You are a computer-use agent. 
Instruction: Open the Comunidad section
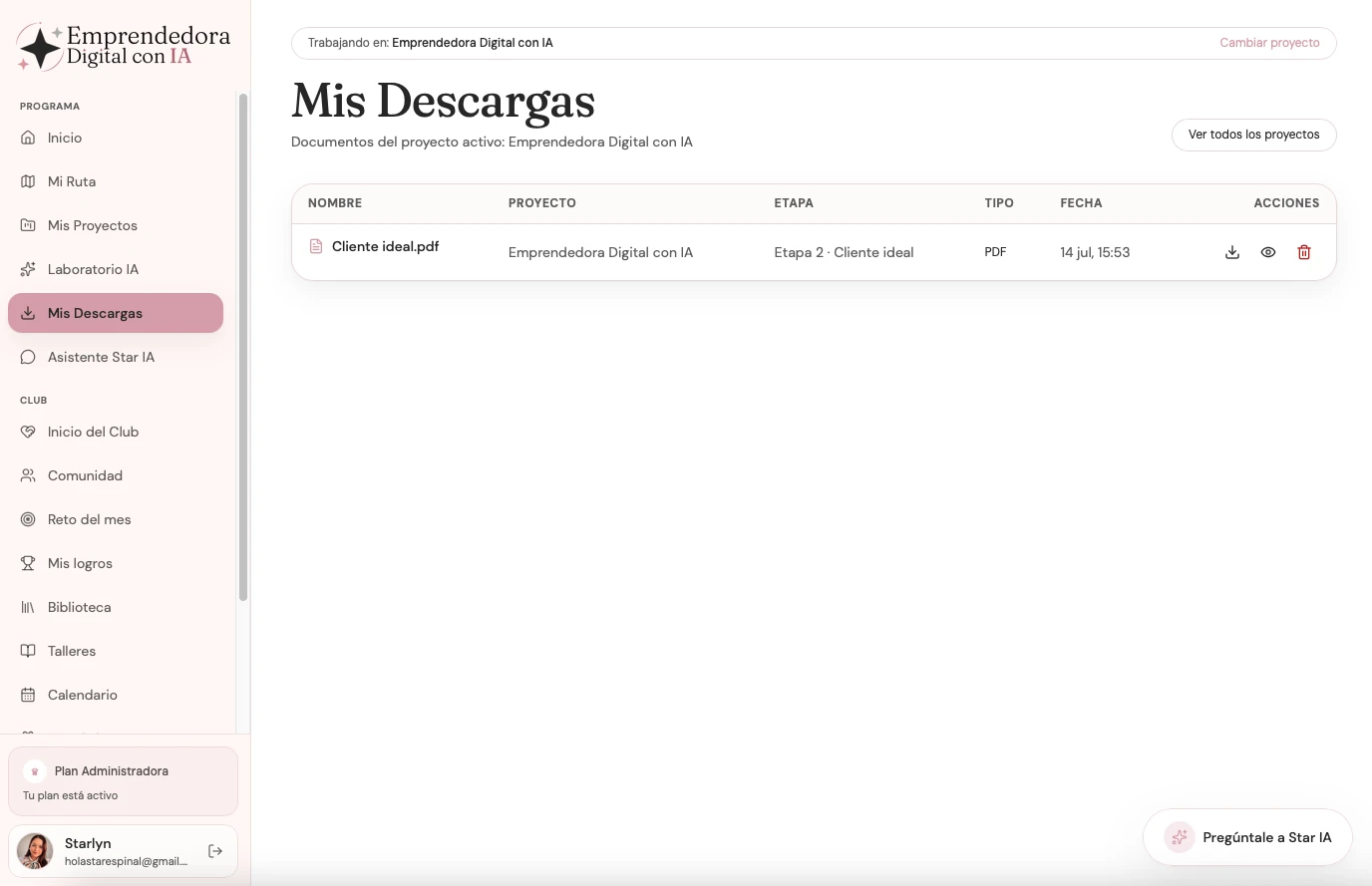point(116,475)
